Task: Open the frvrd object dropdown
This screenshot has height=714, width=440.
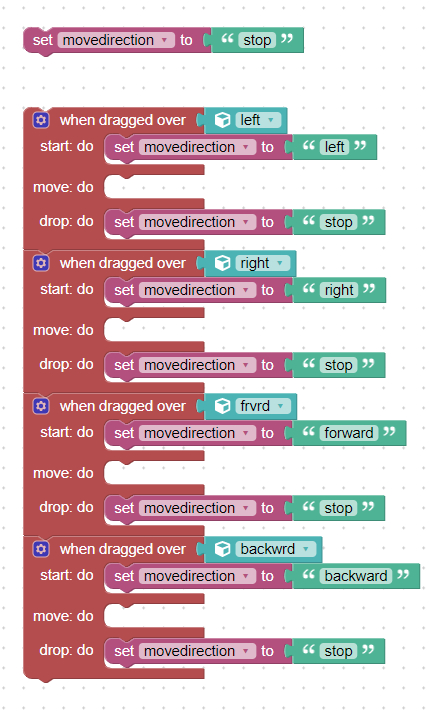Action: pos(263,406)
